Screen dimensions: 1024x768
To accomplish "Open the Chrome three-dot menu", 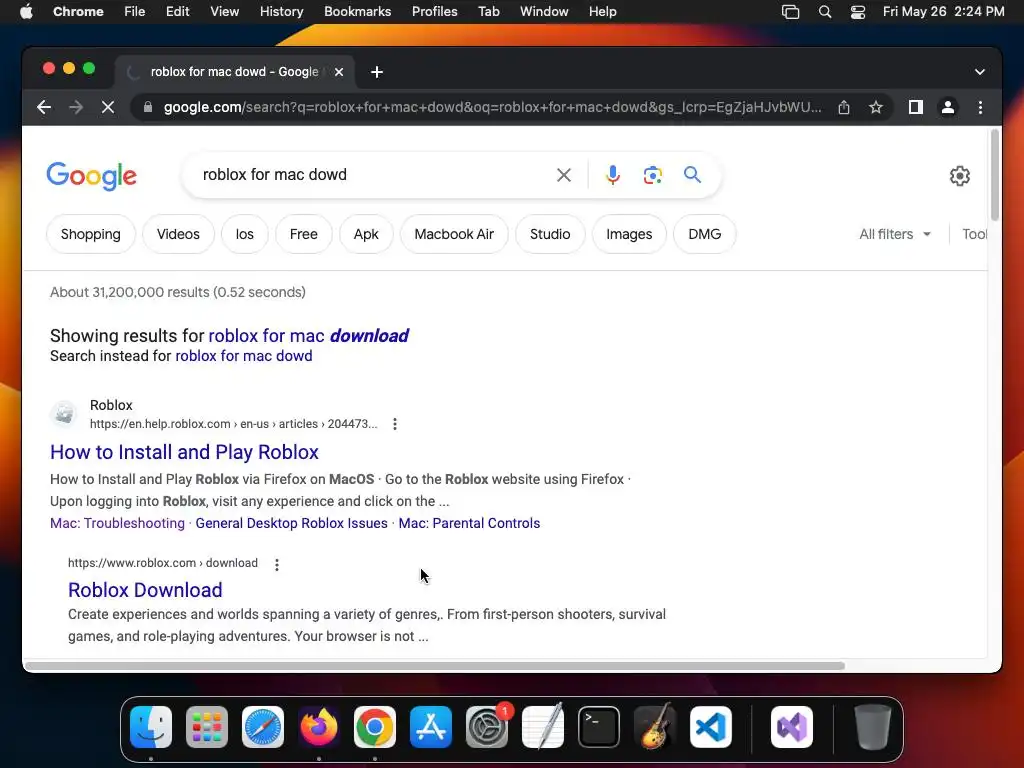I will [980, 107].
